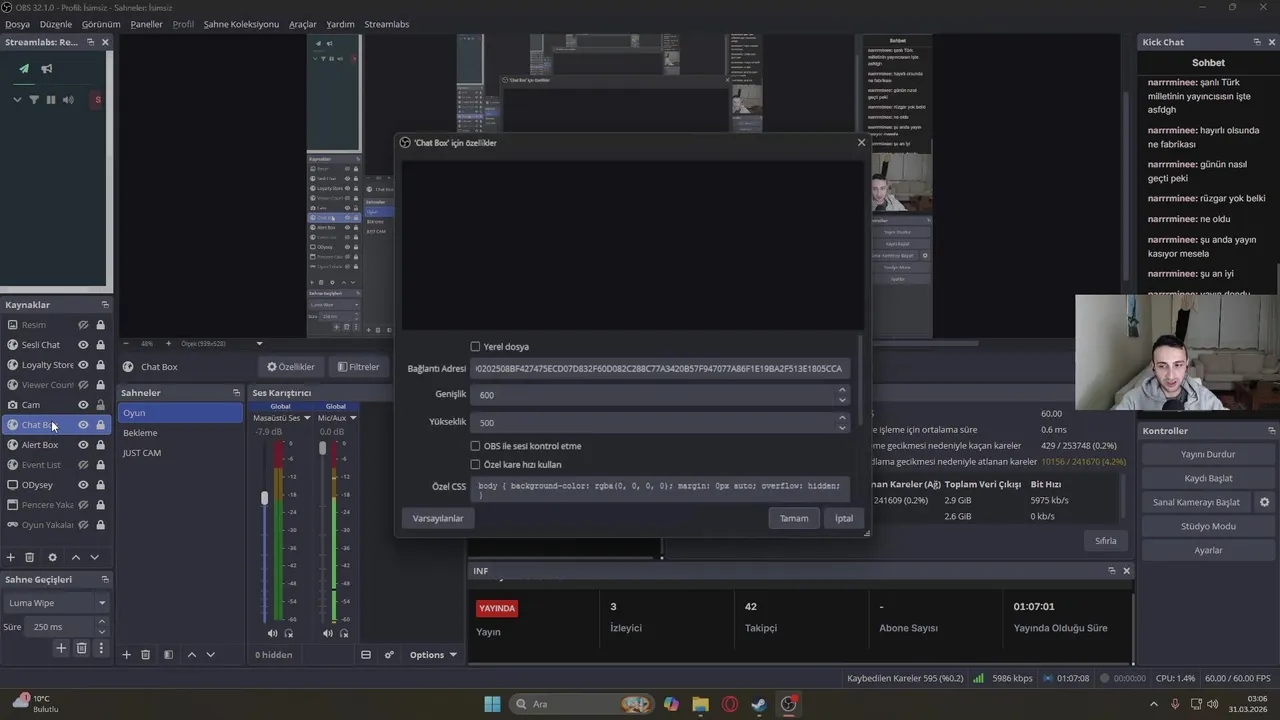The image size is (1280, 720).
Task: Open virtual camera settings gear
Action: pyautogui.click(x=1264, y=502)
